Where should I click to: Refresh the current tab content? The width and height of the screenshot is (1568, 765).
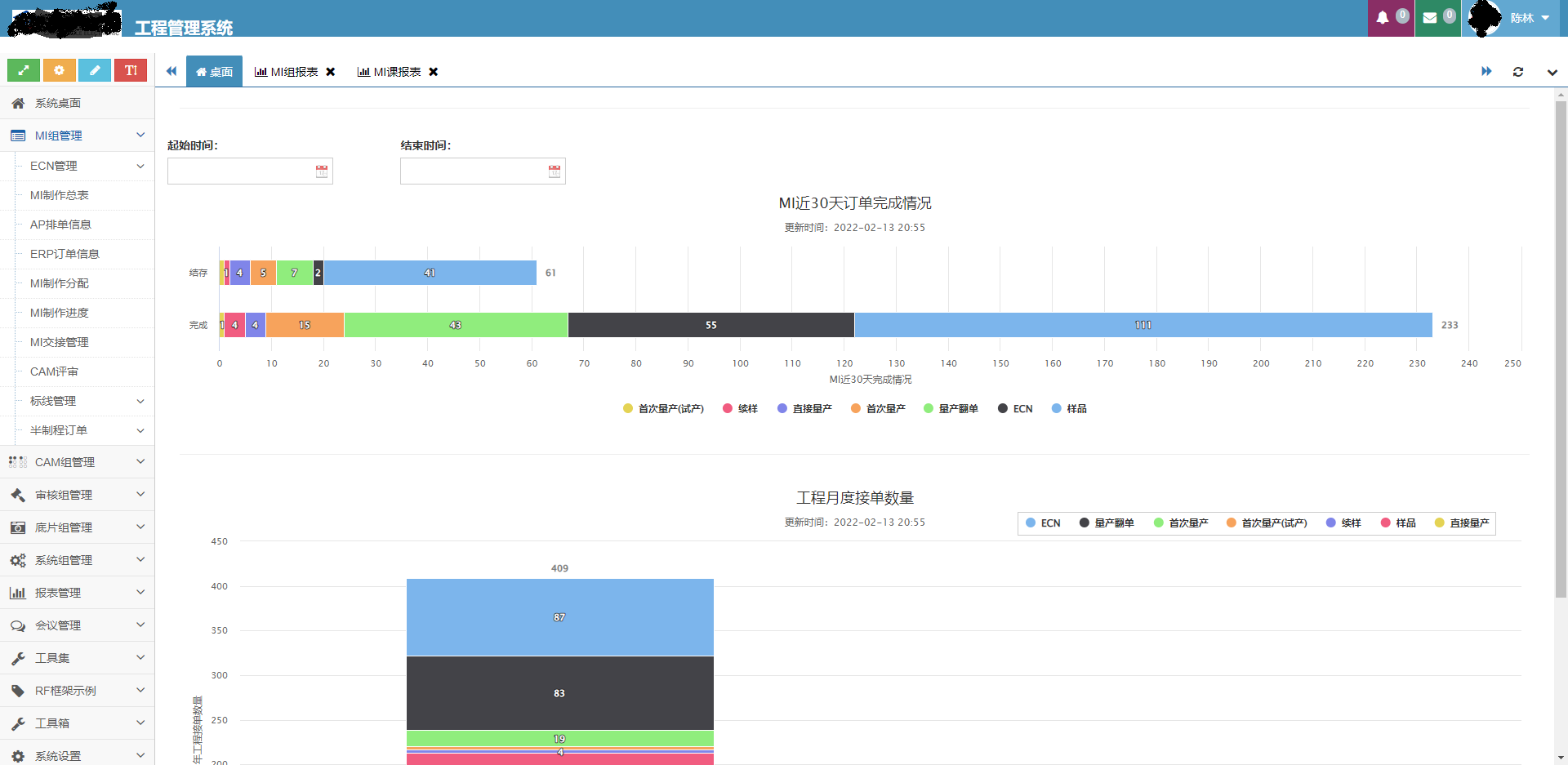pyautogui.click(x=1519, y=71)
